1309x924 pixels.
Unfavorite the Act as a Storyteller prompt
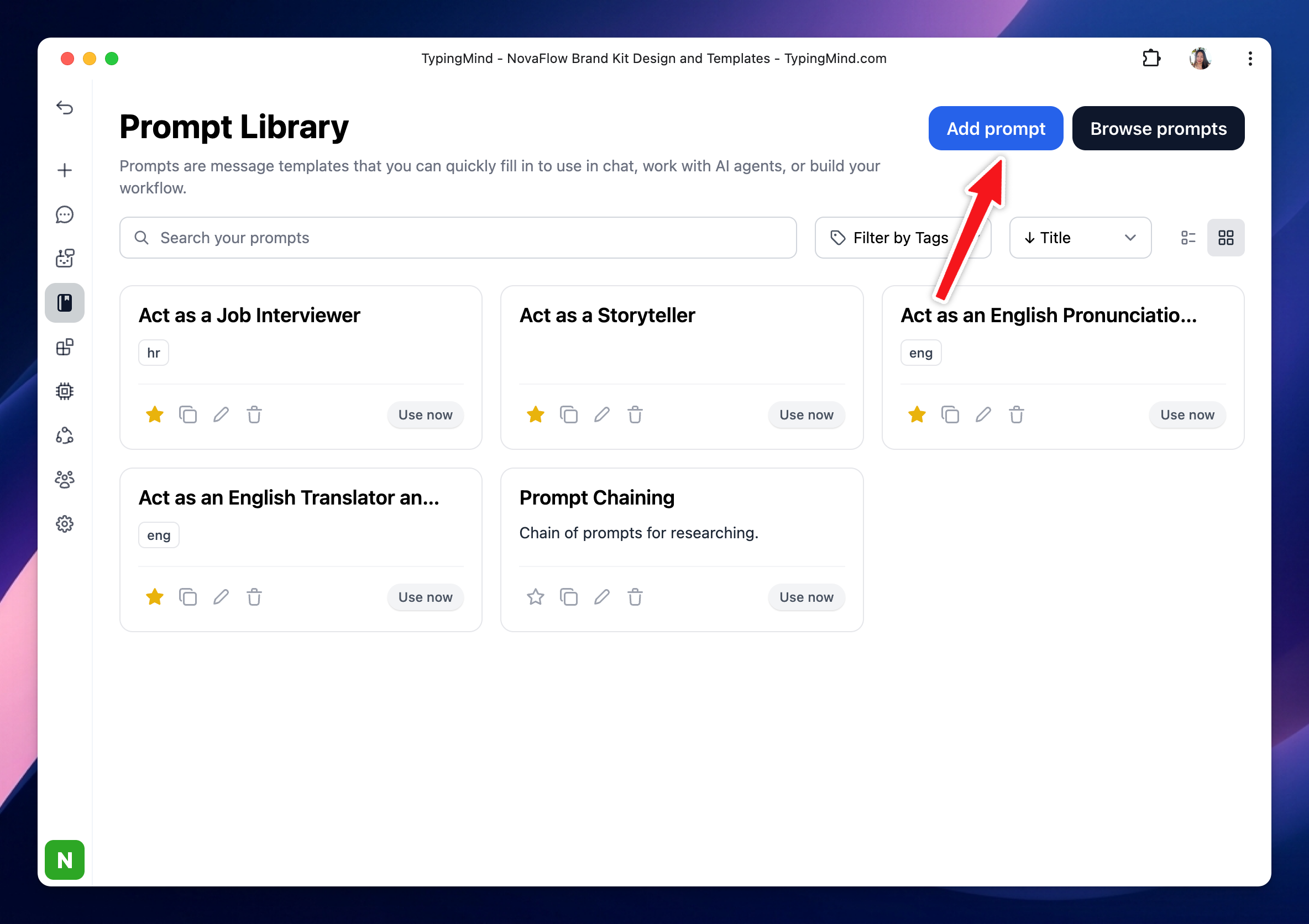click(535, 414)
